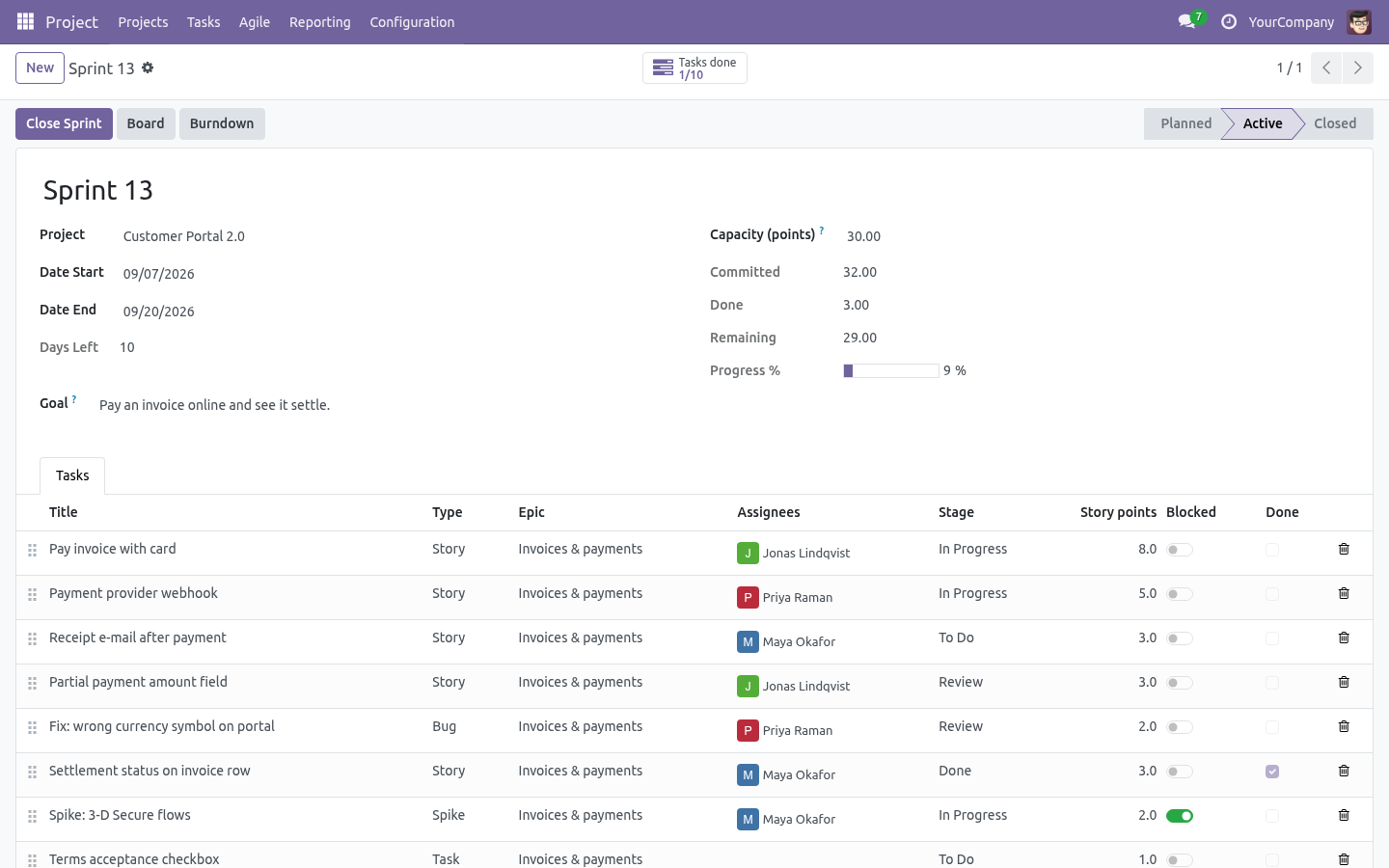Click the New button
This screenshot has height=868, width=1389.
40,68
